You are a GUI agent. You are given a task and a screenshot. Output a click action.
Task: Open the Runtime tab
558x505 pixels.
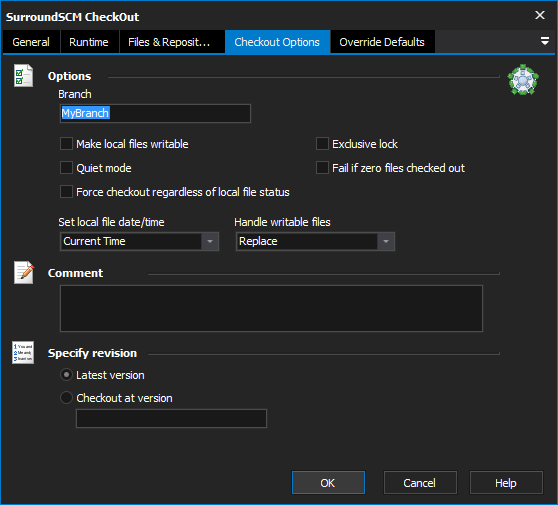89,42
